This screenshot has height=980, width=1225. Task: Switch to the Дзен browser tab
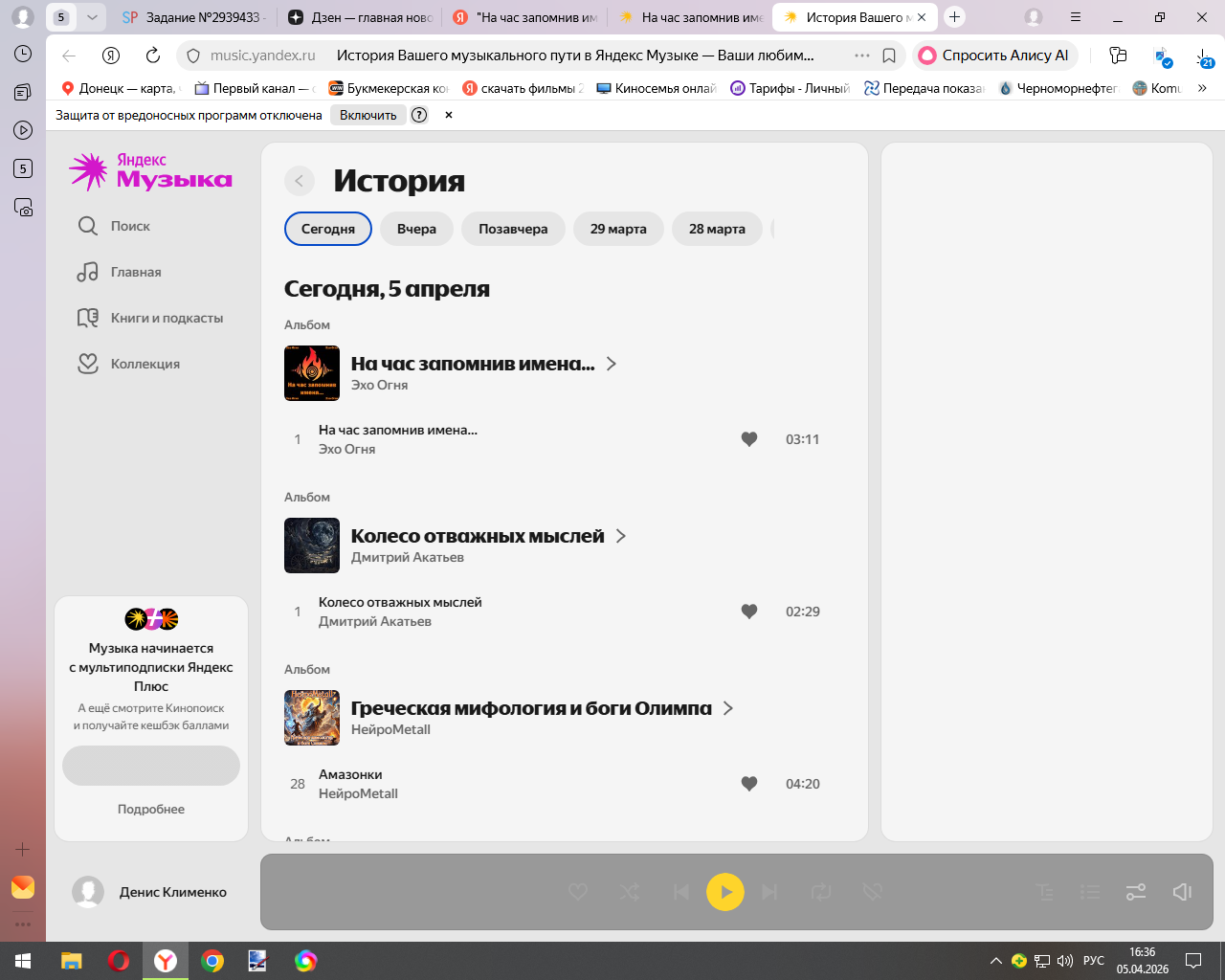pos(362,17)
